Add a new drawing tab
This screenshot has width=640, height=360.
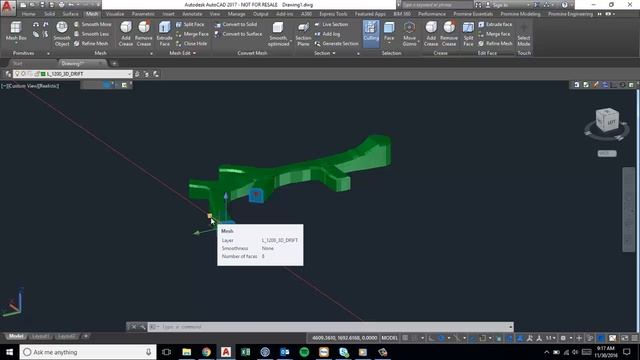[x=114, y=63]
